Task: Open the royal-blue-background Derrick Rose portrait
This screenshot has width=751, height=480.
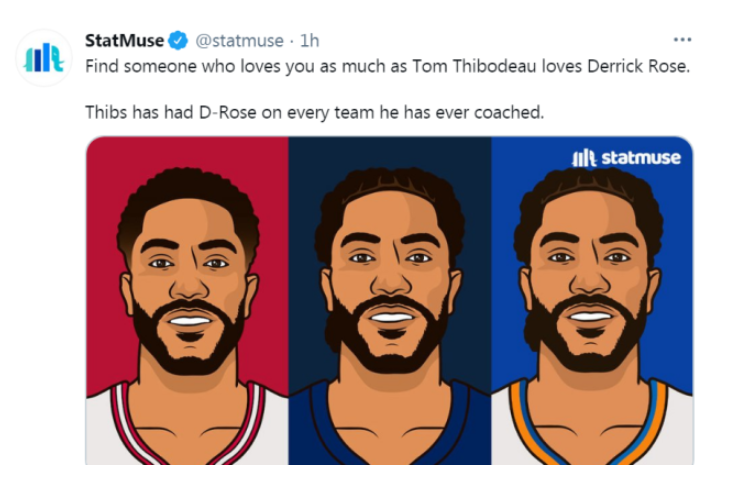Action: coord(592,300)
